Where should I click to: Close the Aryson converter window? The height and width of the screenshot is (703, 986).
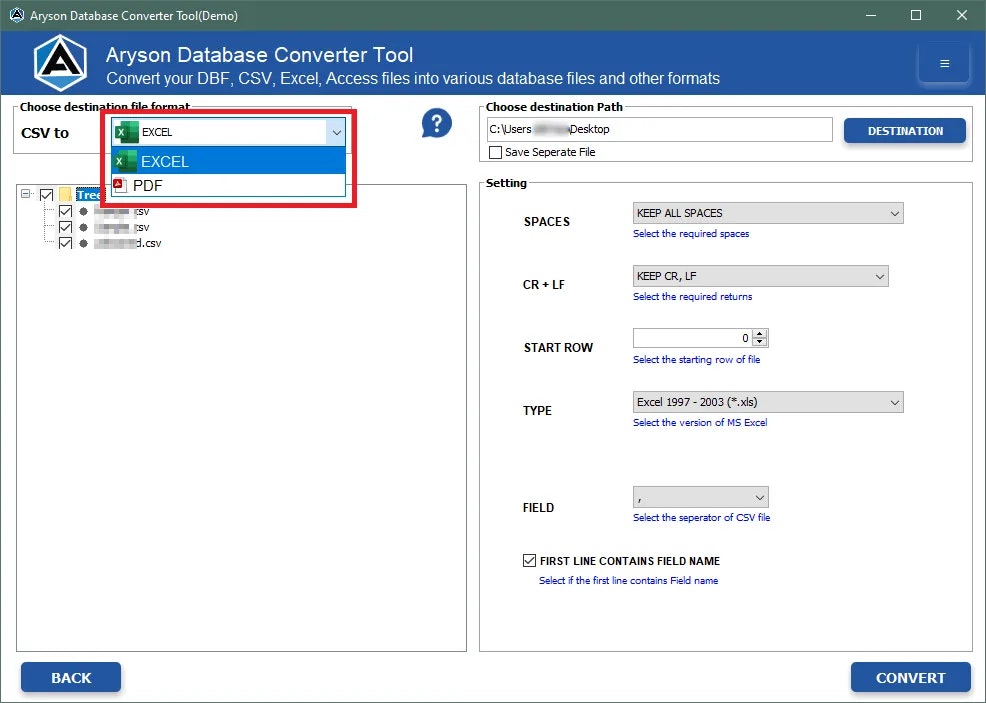pos(961,15)
